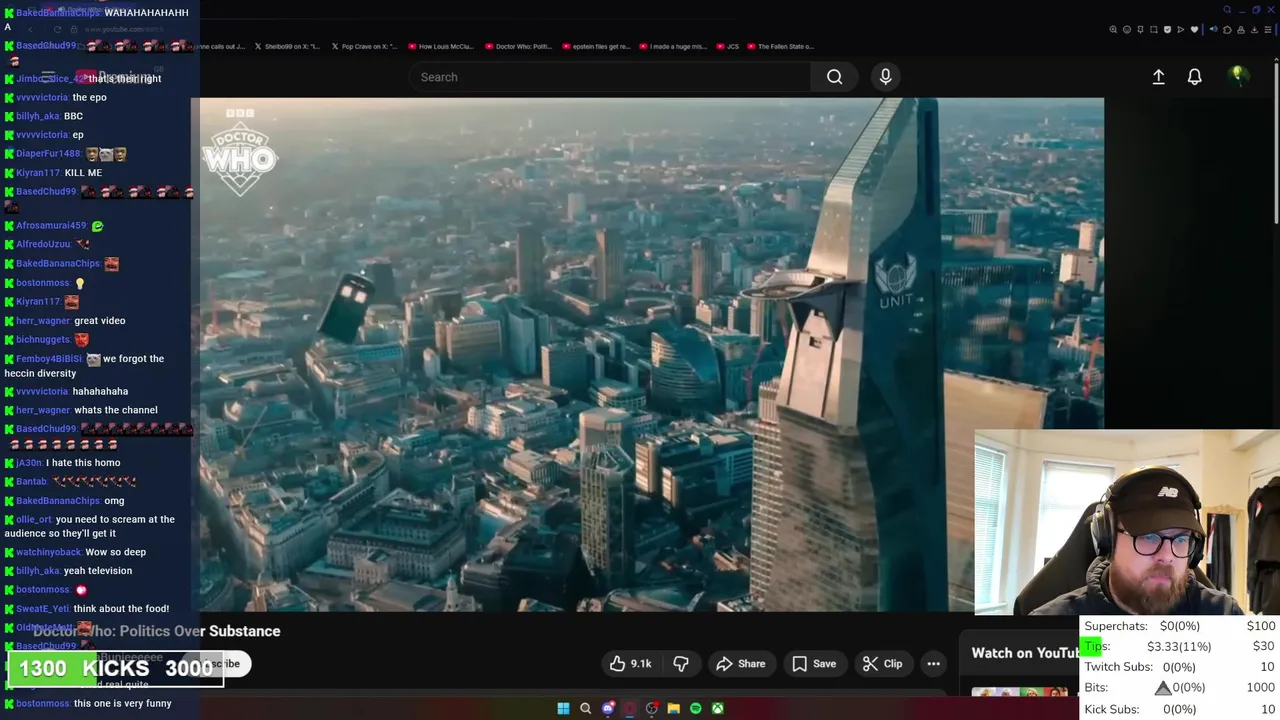This screenshot has height=720, width=1280.
Task: Open the Windows Start button
Action: pyautogui.click(x=563, y=708)
